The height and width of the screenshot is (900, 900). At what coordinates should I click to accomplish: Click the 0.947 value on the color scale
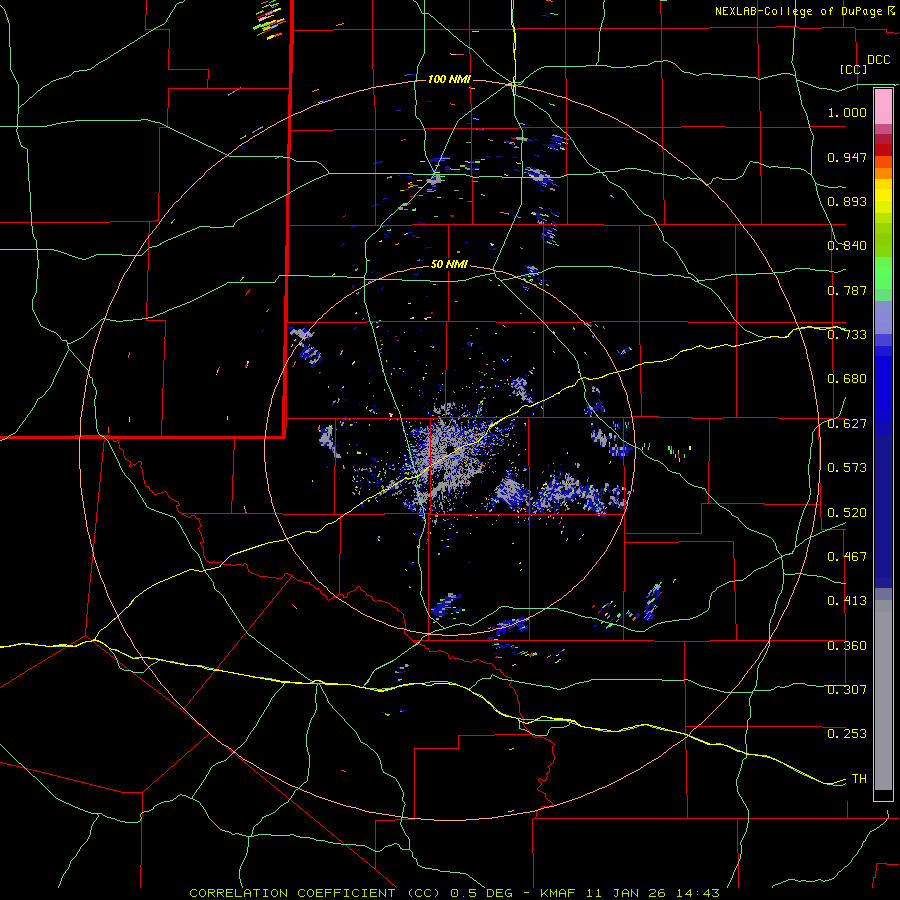pos(847,157)
